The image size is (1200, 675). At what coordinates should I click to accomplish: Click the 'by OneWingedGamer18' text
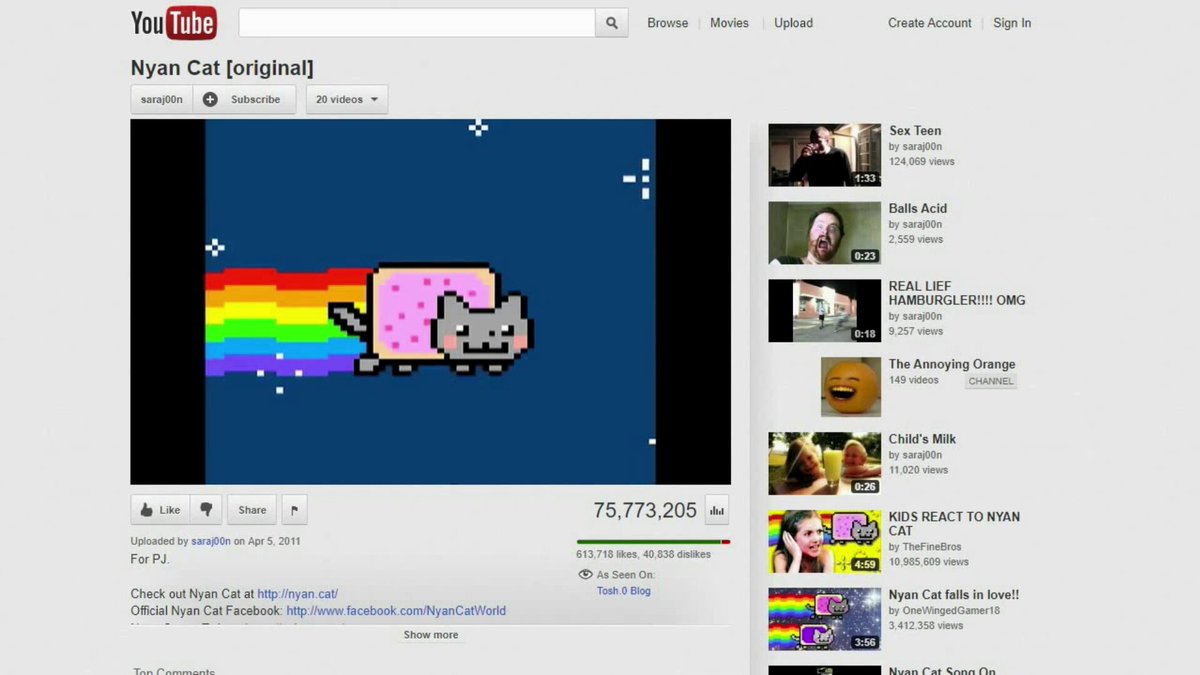944,611
